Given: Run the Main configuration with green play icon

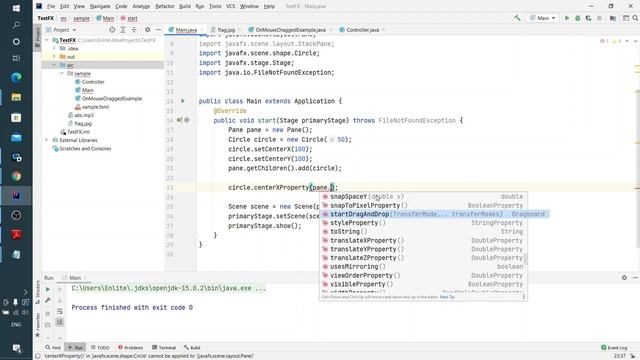Looking at the screenshot, I should (x=567, y=18).
